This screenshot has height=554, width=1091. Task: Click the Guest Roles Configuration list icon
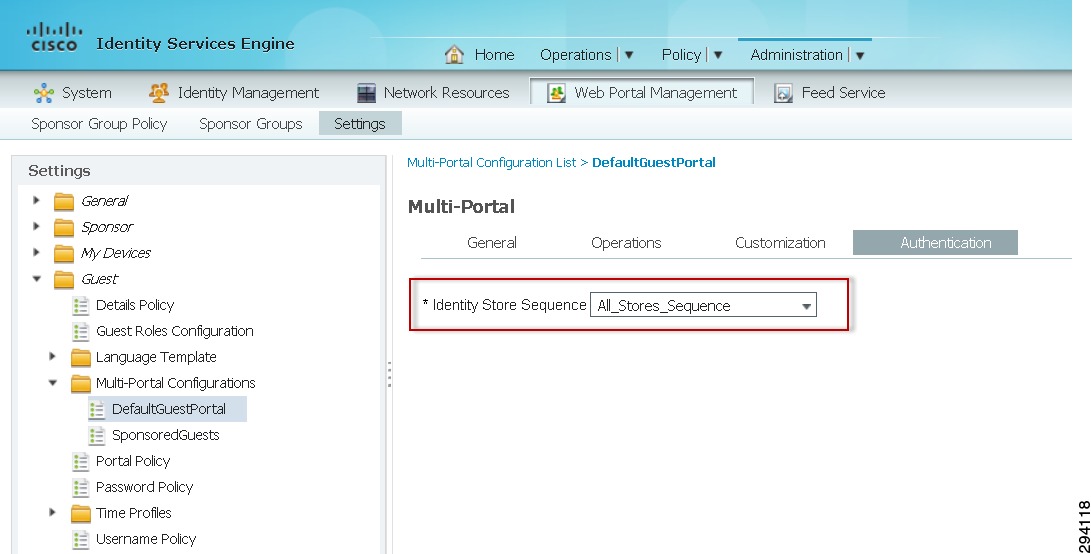click(81, 331)
